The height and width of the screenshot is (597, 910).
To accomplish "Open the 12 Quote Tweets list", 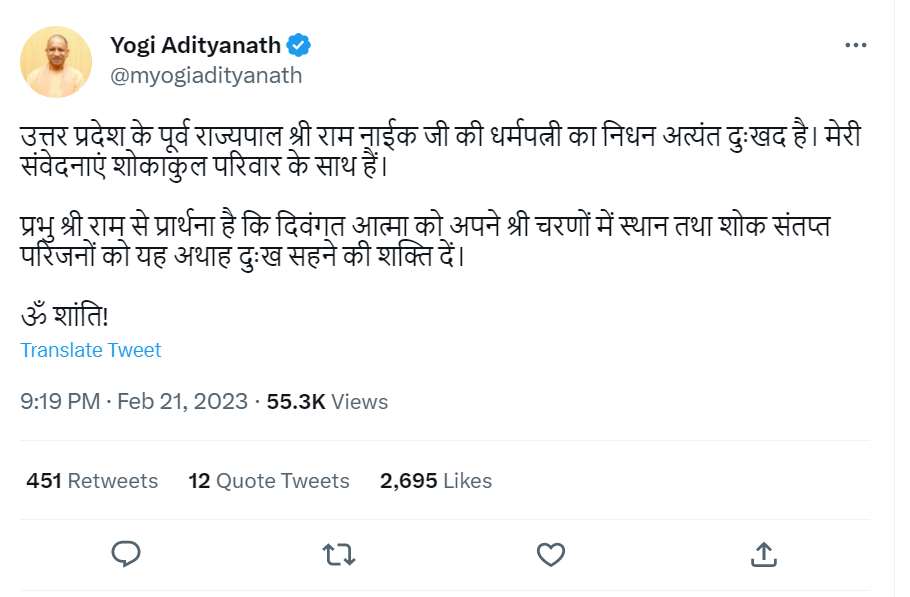I will (x=269, y=481).
